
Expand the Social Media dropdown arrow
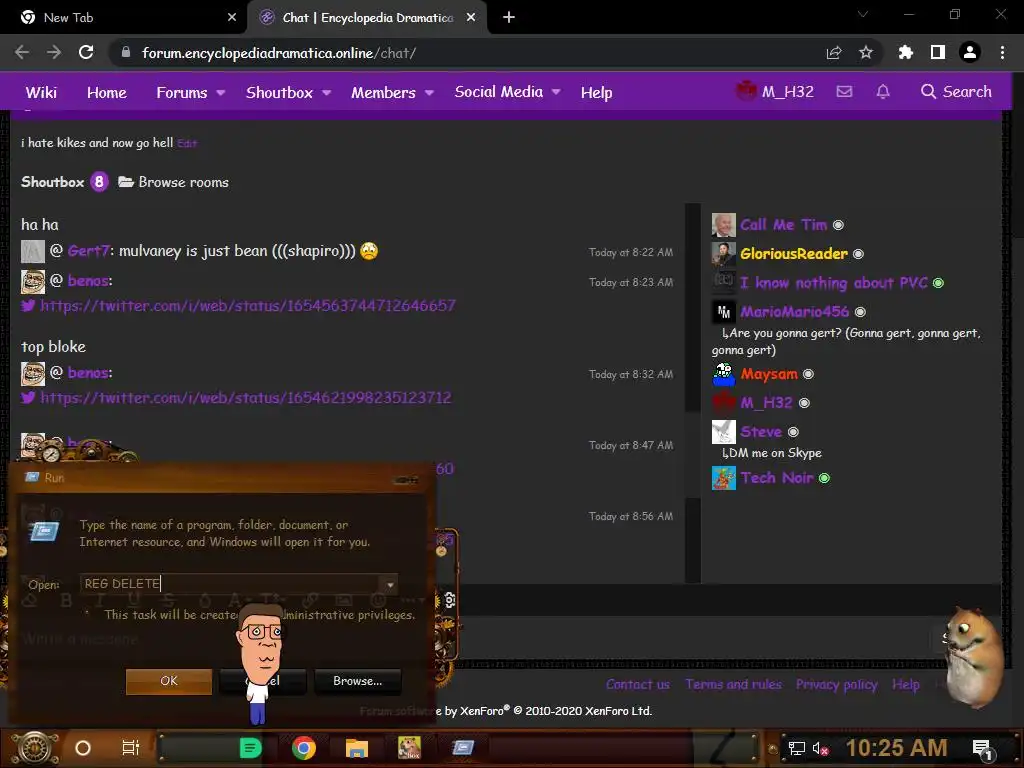click(556, 92)
